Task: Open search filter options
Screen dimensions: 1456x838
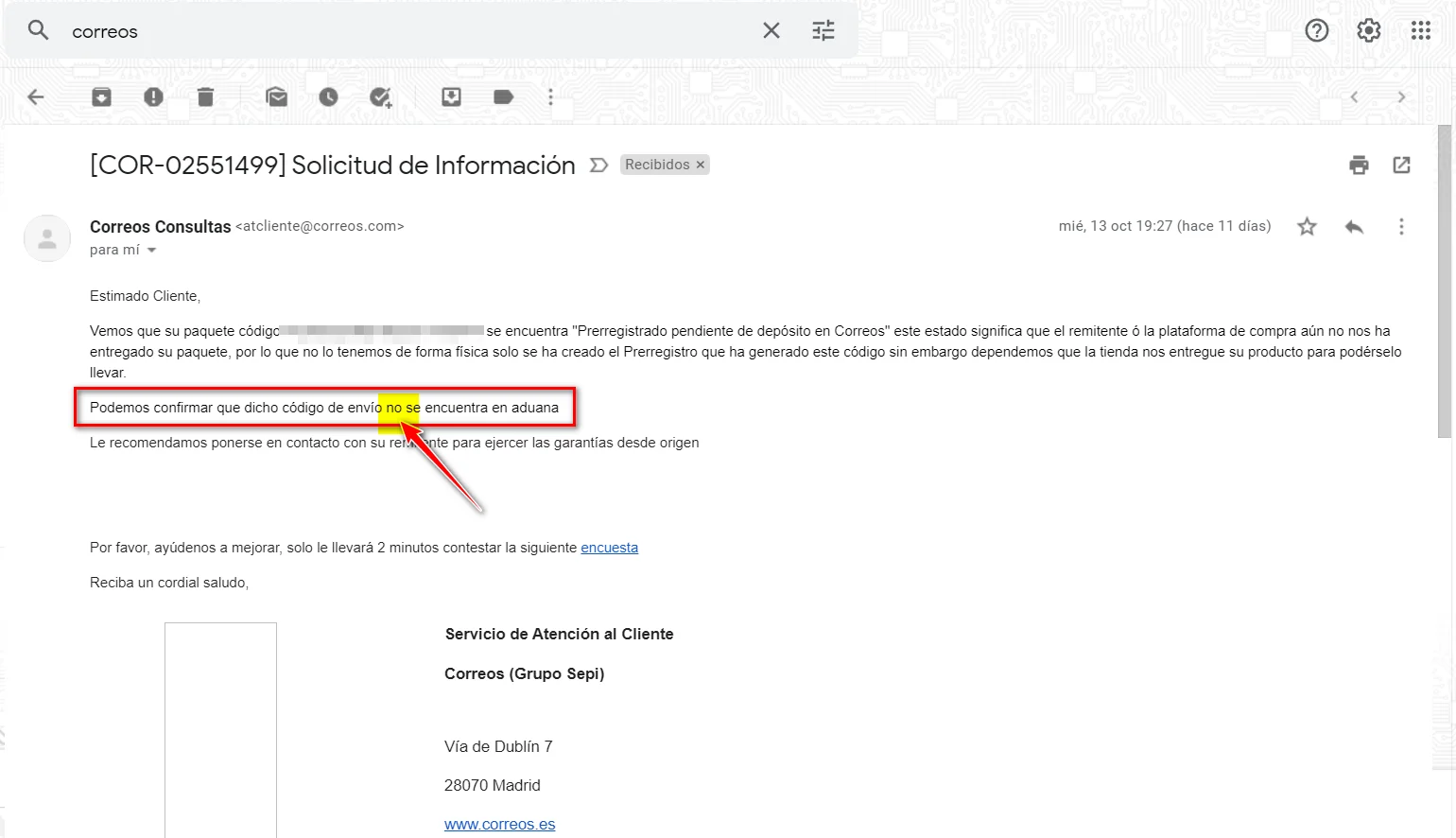Action: (823, 31)
